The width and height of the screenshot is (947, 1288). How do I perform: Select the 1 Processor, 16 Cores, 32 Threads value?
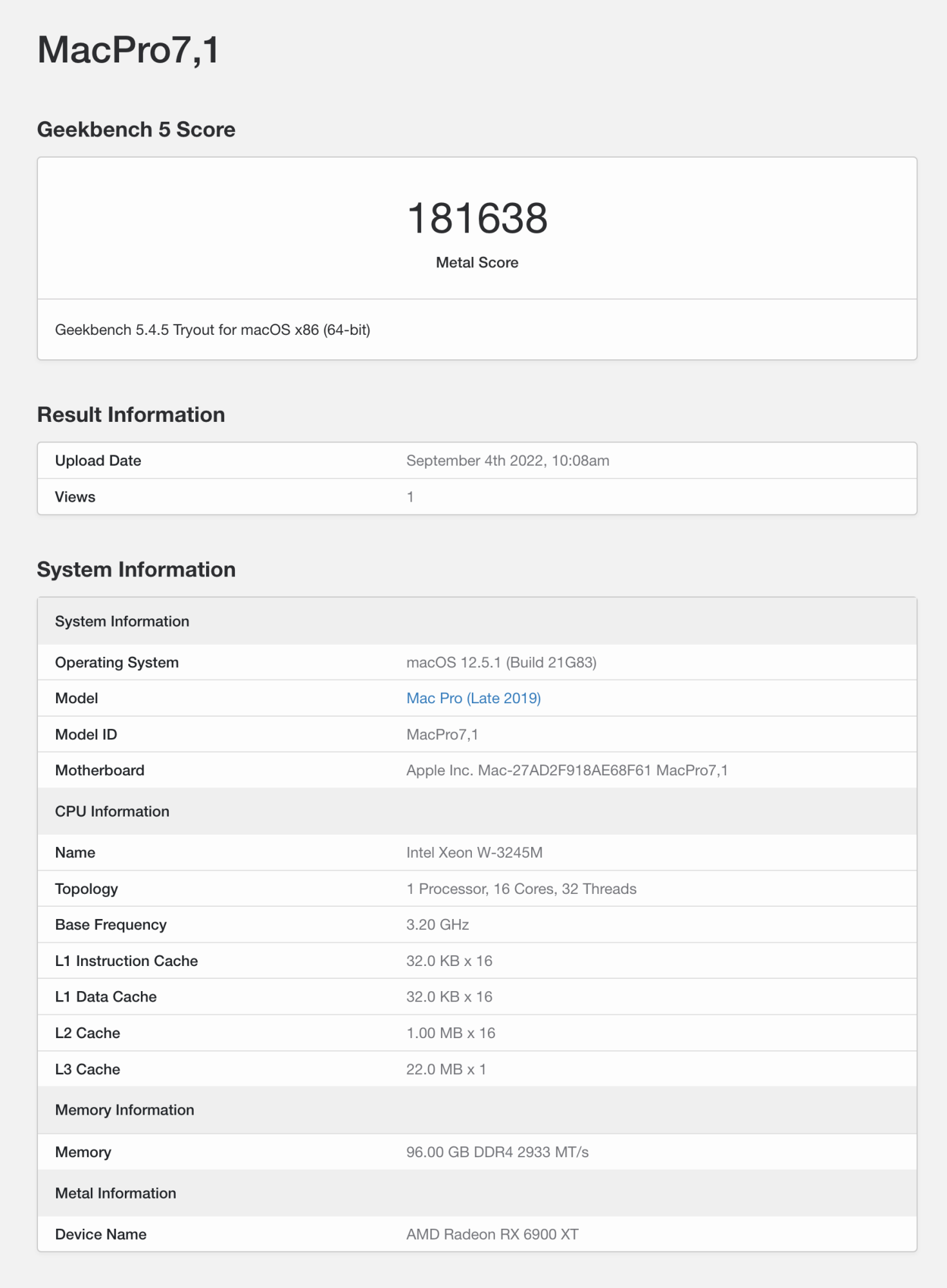click(521, 889)
